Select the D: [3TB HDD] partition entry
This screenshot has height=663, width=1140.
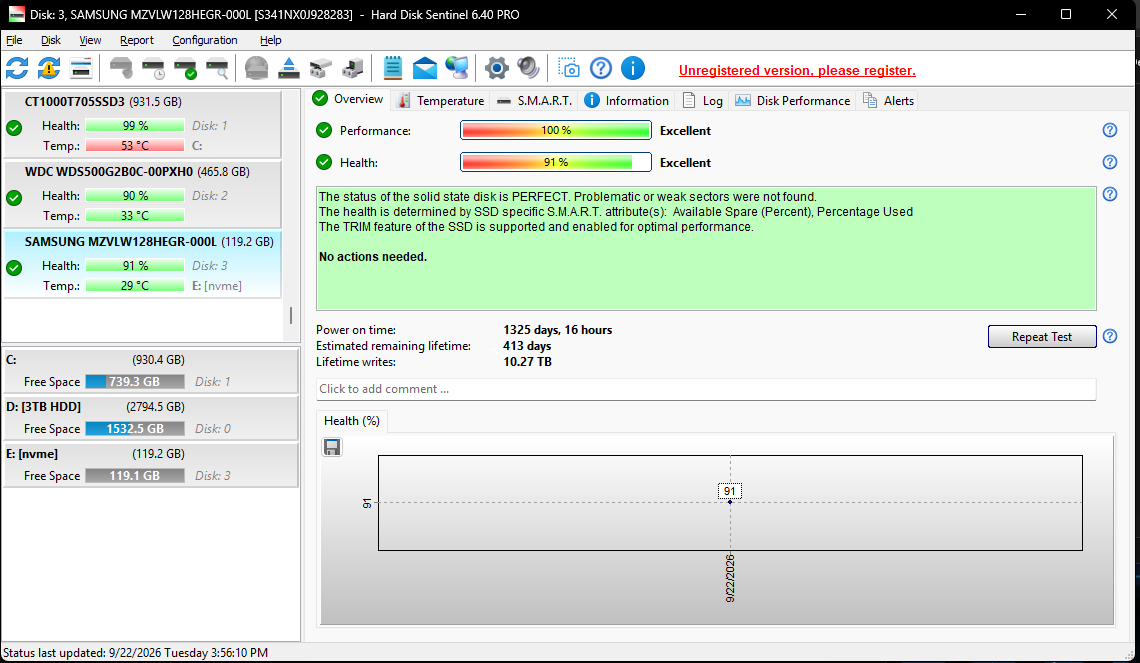pos(150,418)
